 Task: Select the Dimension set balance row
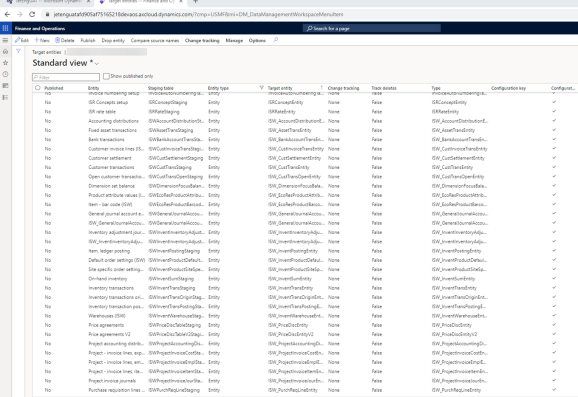click(305, 186)
